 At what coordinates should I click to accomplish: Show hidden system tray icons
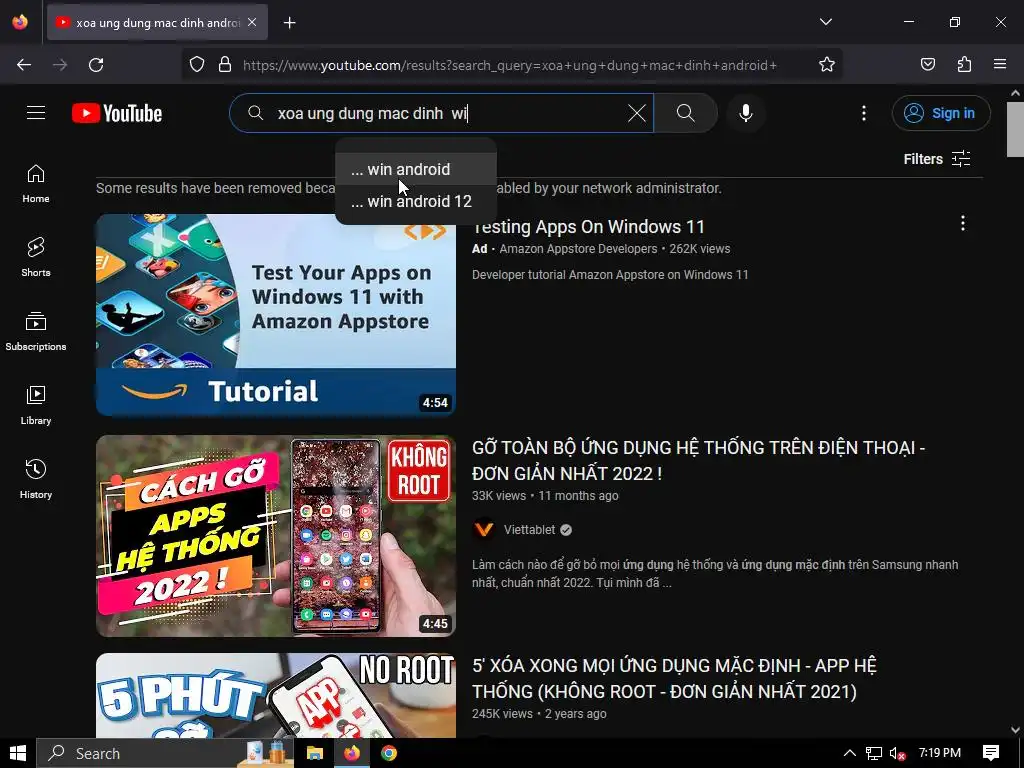pyautogui.click(x=850, y=753)
